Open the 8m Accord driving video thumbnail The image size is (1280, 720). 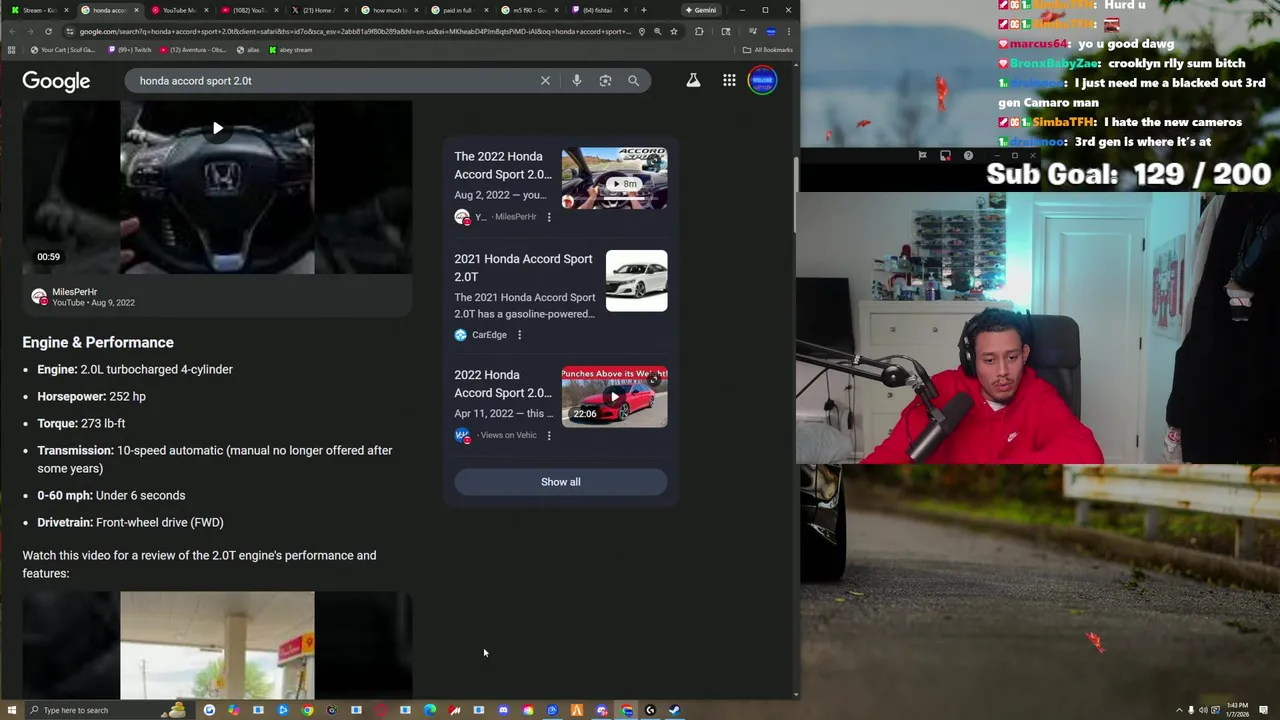pos(614,178)
